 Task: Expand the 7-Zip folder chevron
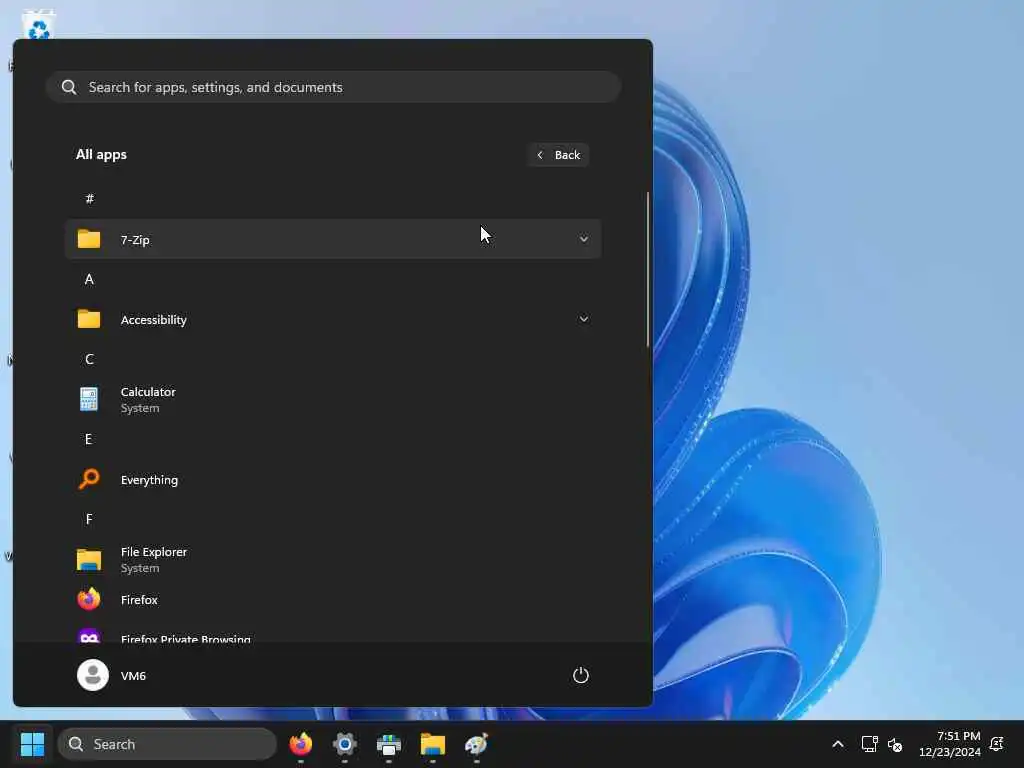(584, 239)
